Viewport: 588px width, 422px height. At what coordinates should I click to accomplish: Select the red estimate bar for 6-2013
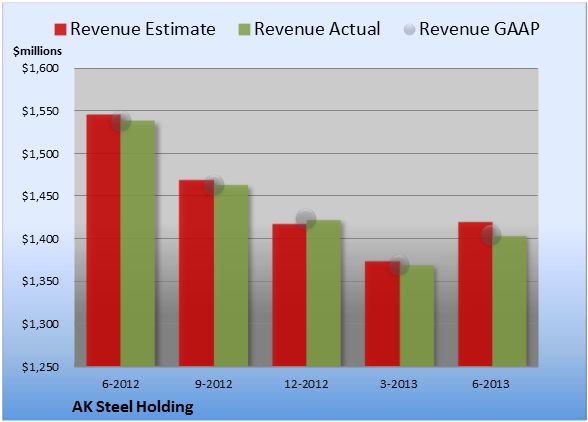(476, 294)
